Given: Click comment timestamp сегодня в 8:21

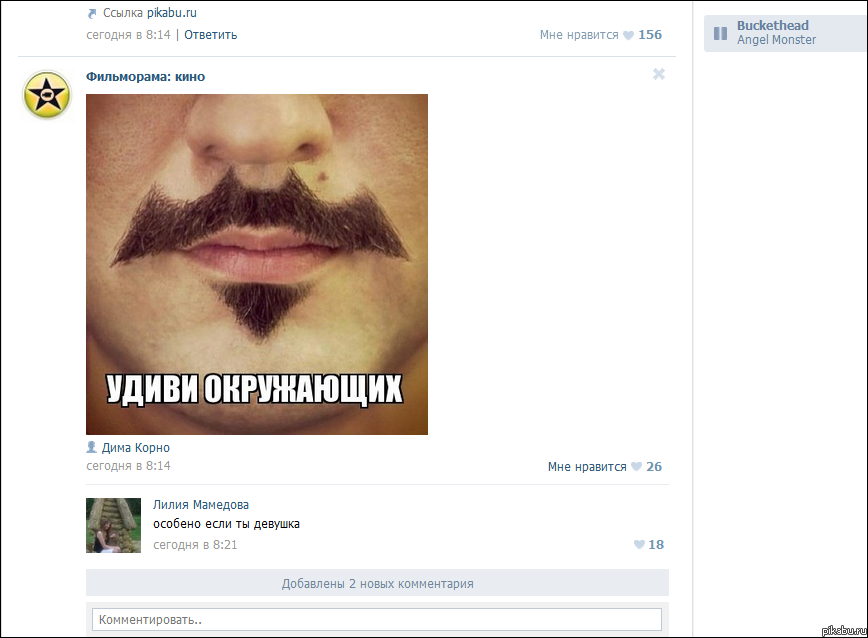Looking at the screenshot, I should tap(195, 545).
